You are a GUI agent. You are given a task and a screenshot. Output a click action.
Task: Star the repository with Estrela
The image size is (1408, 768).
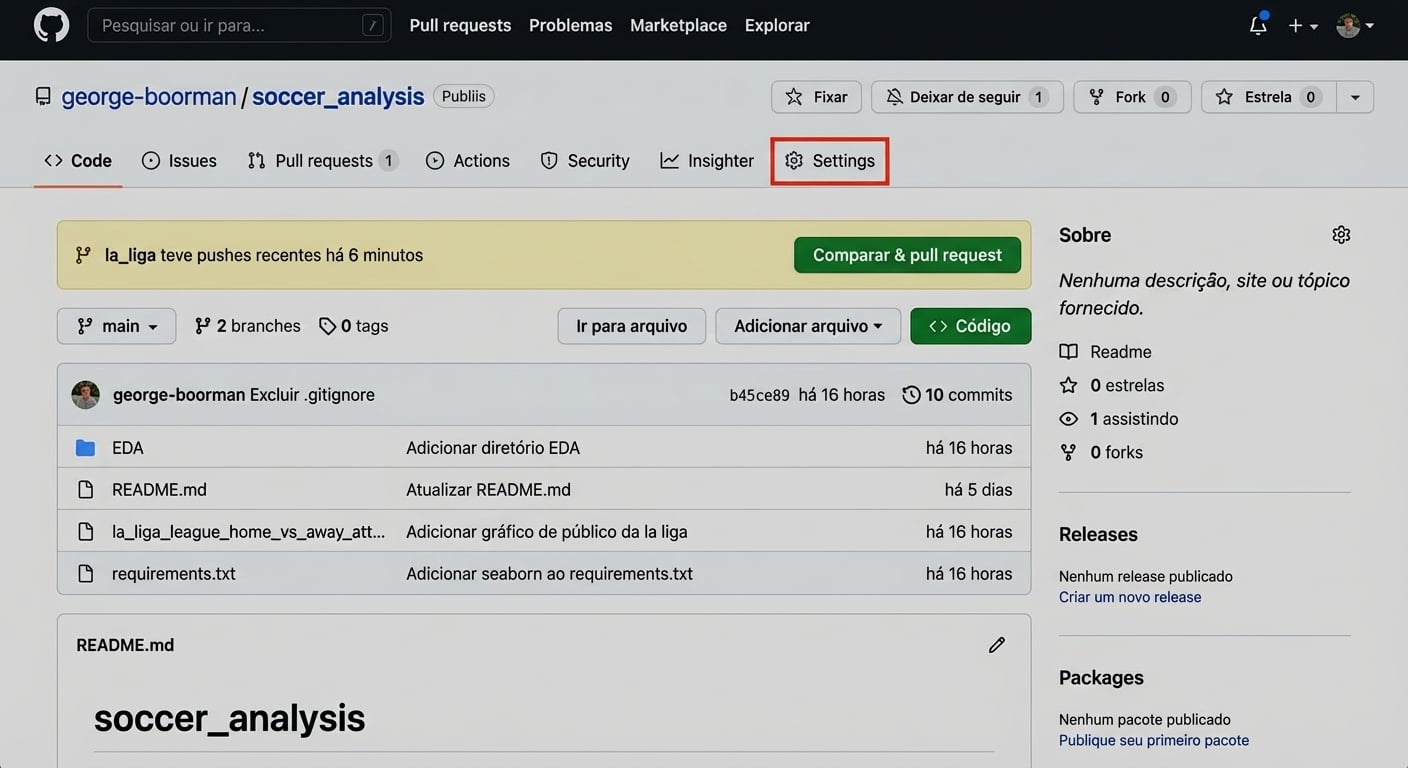1268,97
